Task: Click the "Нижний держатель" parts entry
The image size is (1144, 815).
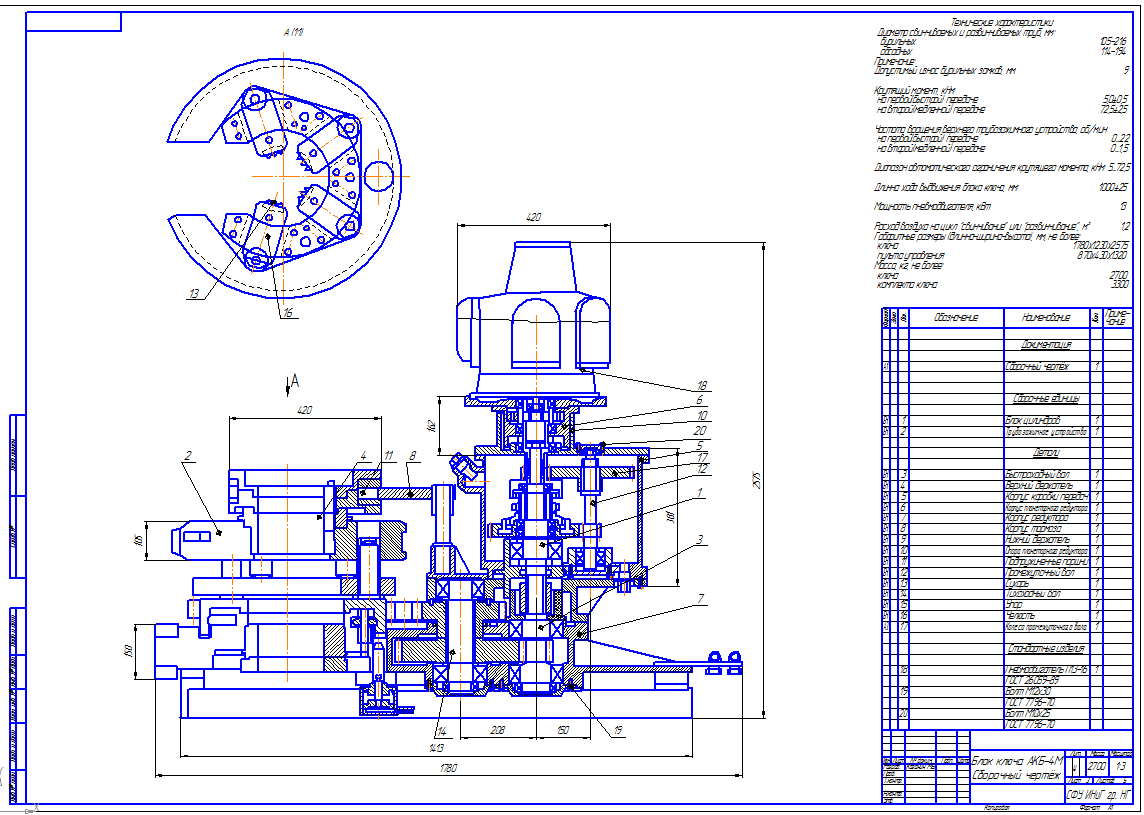Action: coord(1038,540)
